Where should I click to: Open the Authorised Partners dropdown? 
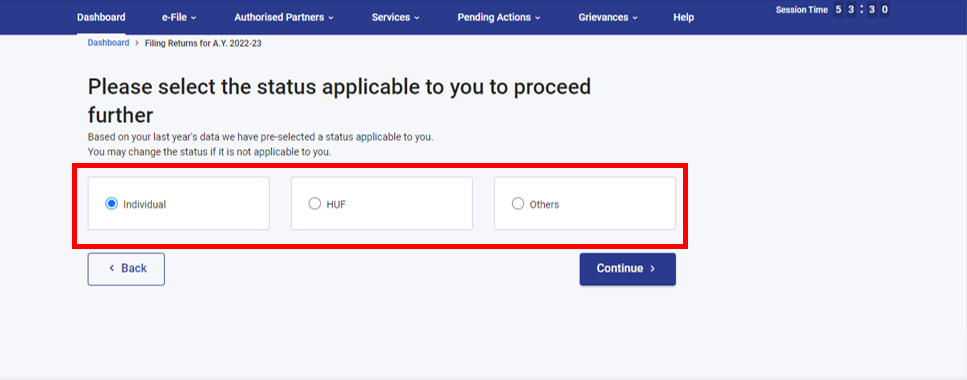[284, 17]
